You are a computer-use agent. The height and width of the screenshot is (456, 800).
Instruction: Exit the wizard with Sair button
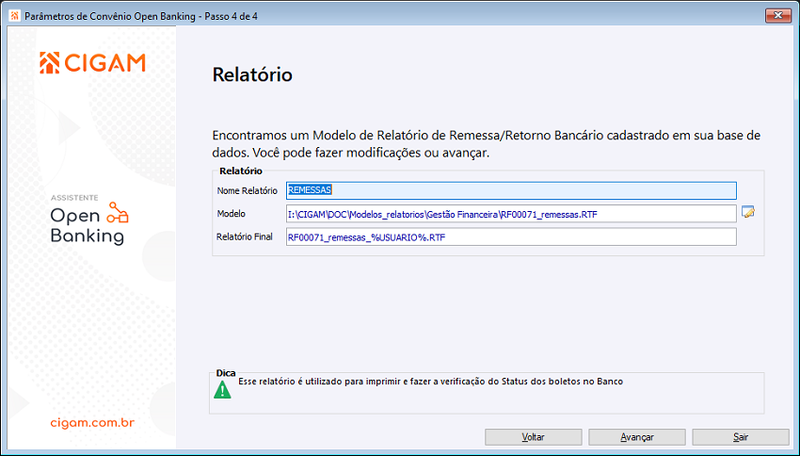tap(740, 437)
